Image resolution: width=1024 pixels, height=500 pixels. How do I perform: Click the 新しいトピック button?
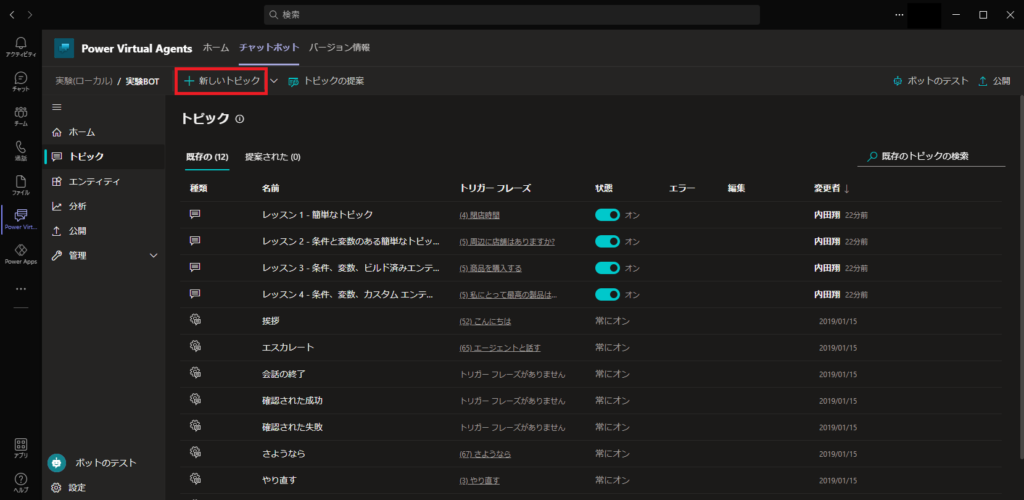pyautogui.click(x=222, y=81)
